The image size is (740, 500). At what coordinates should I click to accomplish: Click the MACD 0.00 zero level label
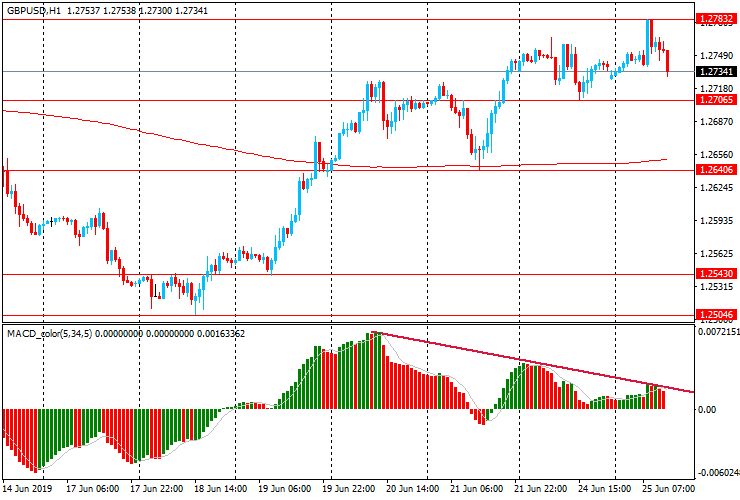707,409
